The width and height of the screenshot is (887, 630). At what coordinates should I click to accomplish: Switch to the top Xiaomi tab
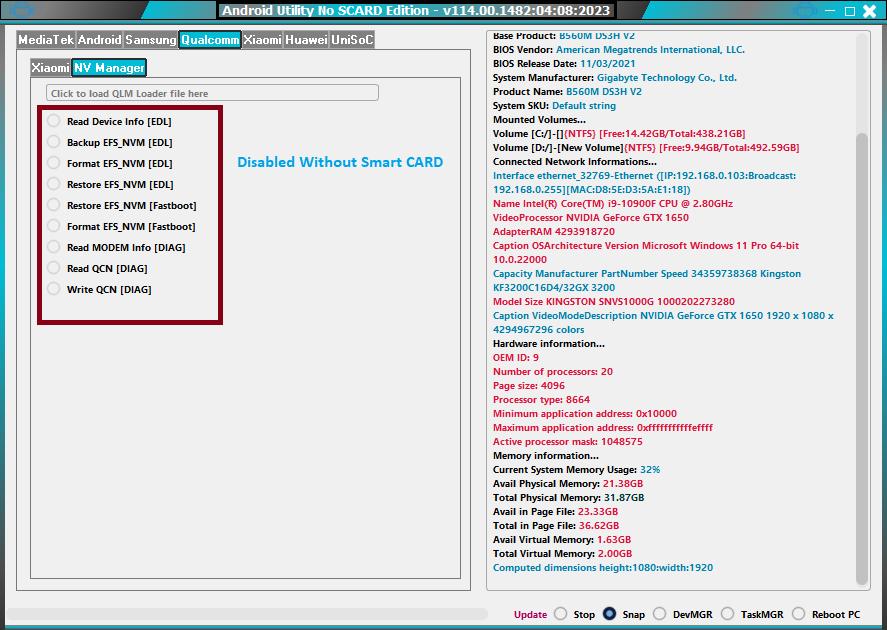[x=262, y=40]
